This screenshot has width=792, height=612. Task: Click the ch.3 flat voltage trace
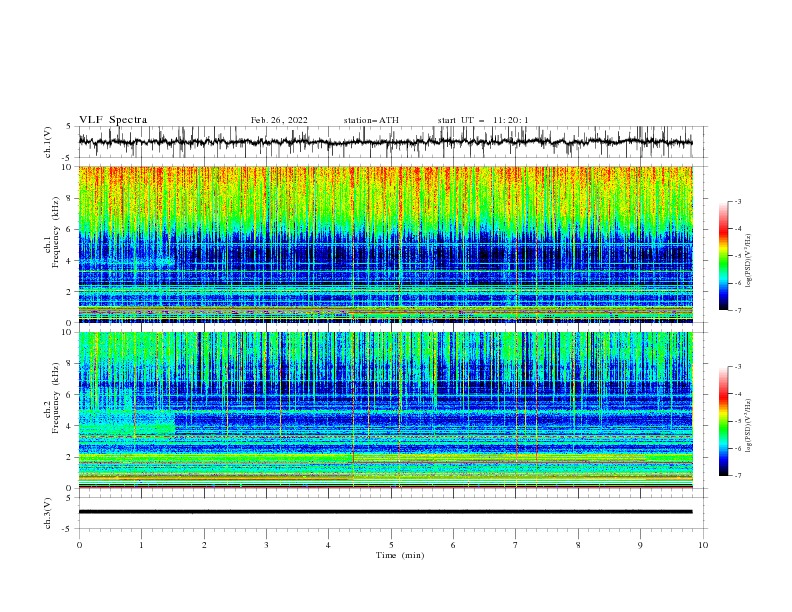385,512
